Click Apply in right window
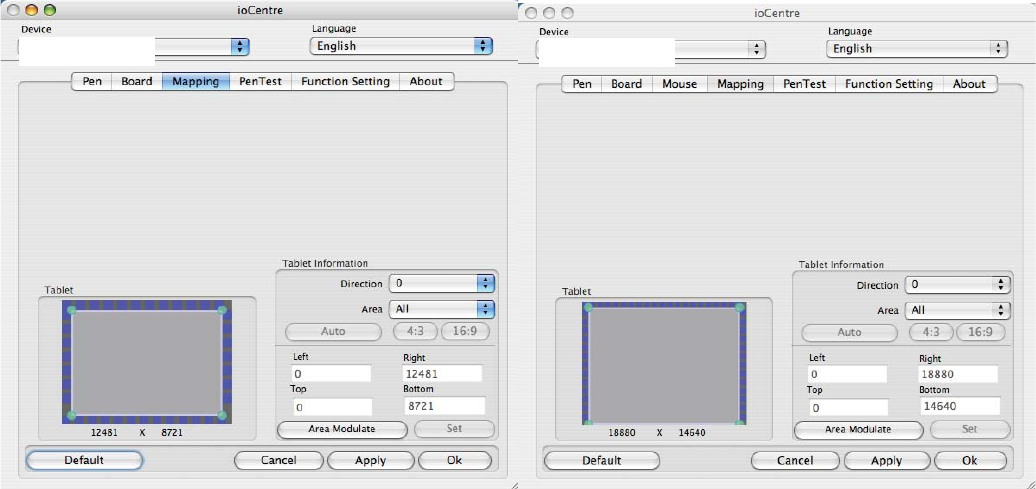1036x489 pixels. click(887, 461)
